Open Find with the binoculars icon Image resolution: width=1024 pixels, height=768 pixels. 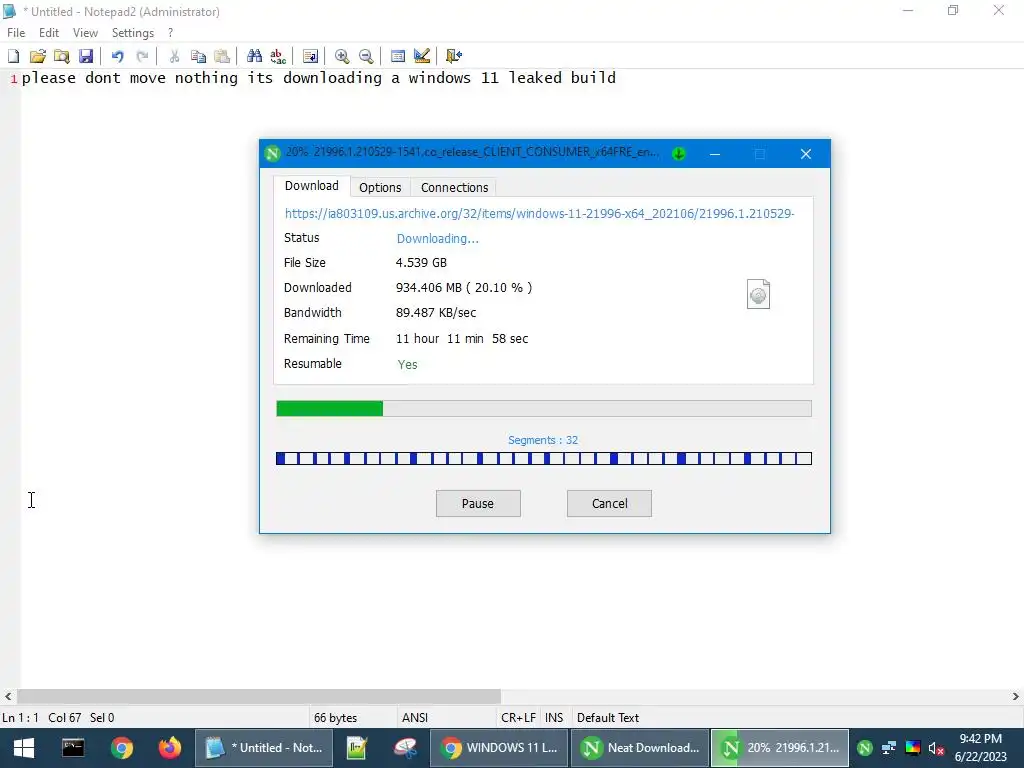pyautogui.click(x=254, y=56)
